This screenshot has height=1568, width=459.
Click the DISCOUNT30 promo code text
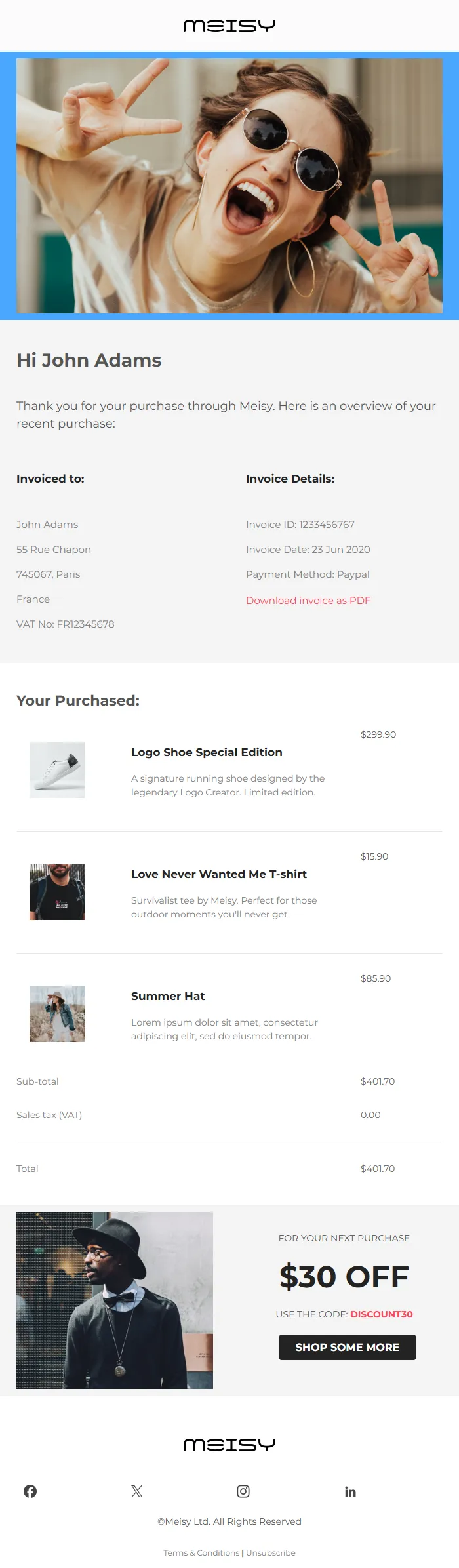[382, 1314]
